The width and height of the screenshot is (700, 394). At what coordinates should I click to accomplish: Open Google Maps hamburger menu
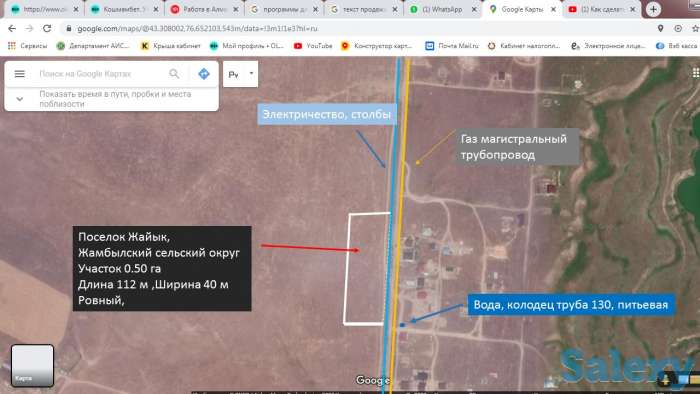(20, 74)
